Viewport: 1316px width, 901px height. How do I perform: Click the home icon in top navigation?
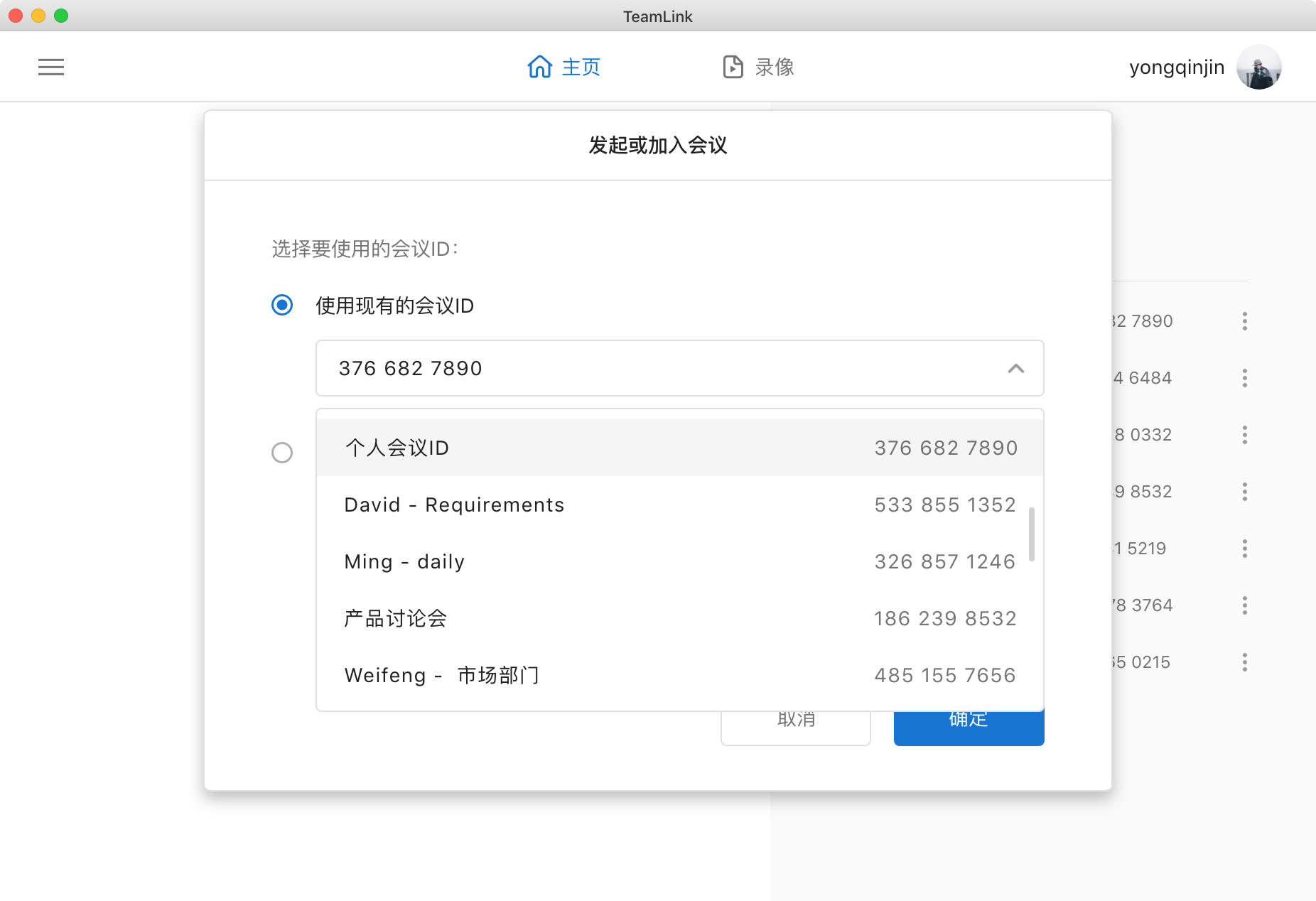coord(539,67)
